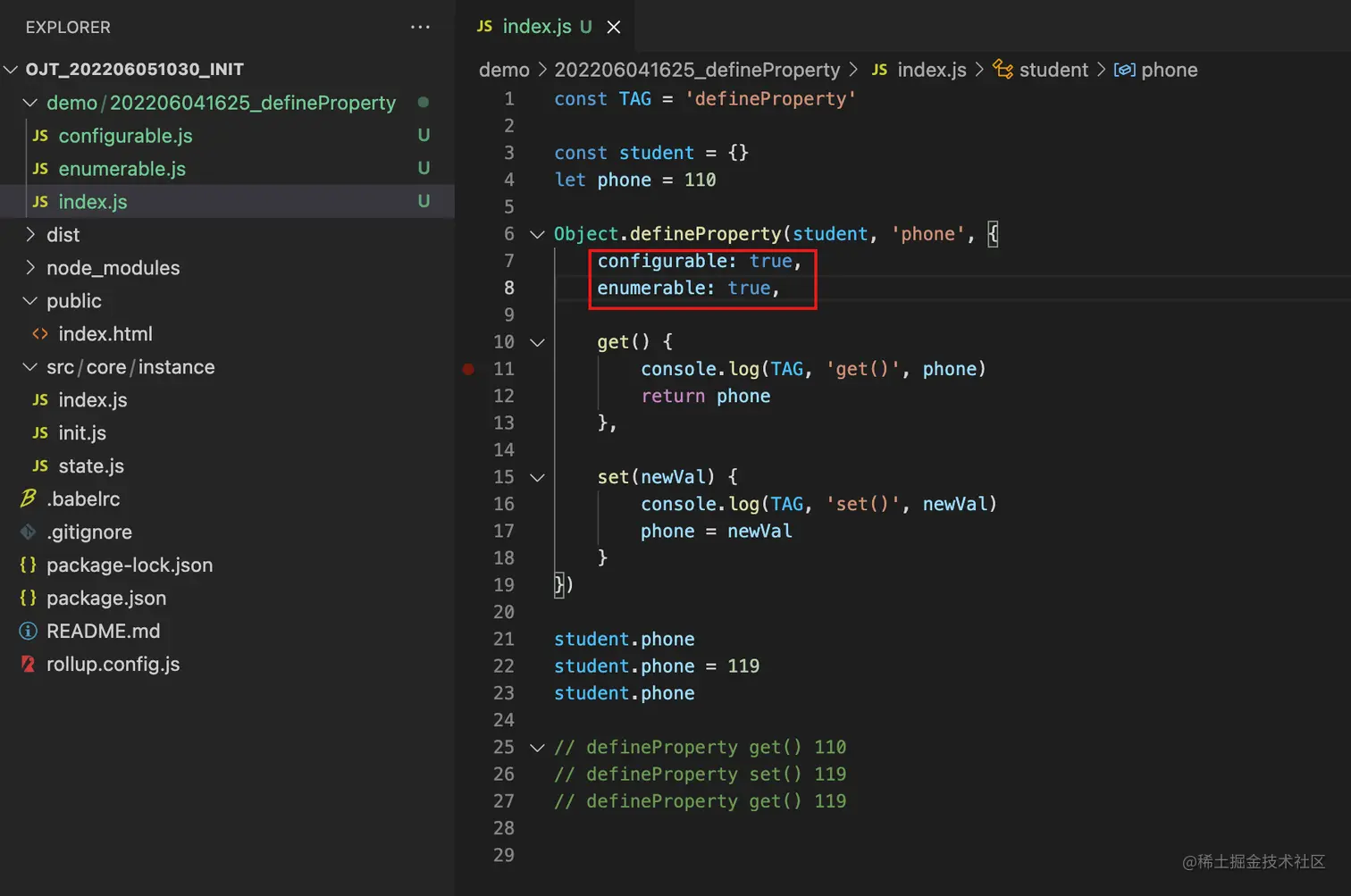The width and height of the screenshot is (1351, 896).
Task: Collapse src/core/instance folder
Action: click(x=227, y=367)
